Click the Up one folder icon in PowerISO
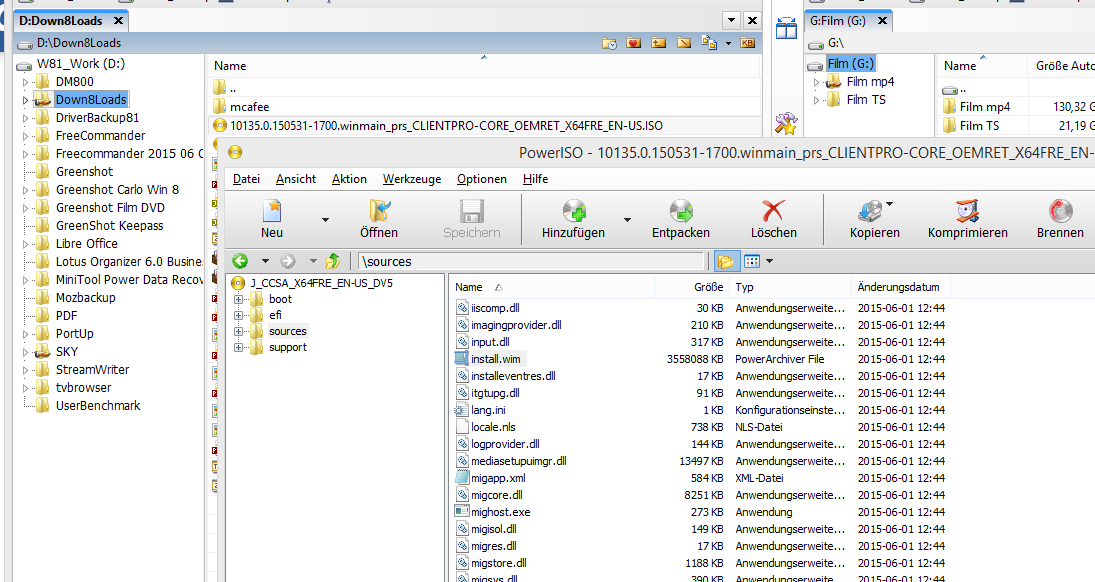Screen dimensions: 1095x582 (333, 261)
